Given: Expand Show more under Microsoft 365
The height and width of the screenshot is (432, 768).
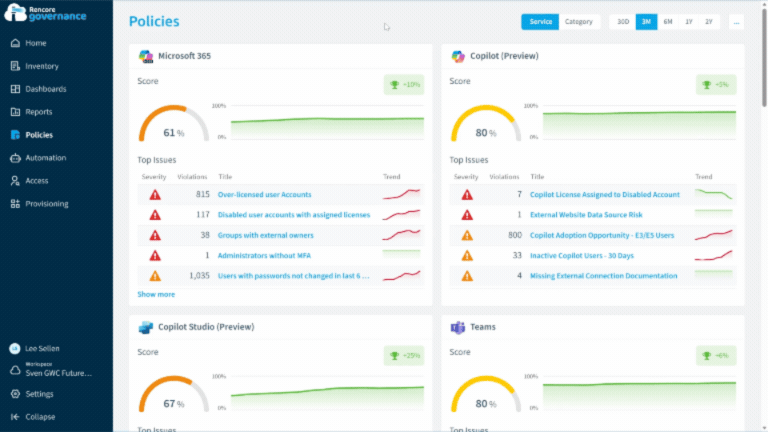Looking at the screenshot, I should [x=156, y=294].
